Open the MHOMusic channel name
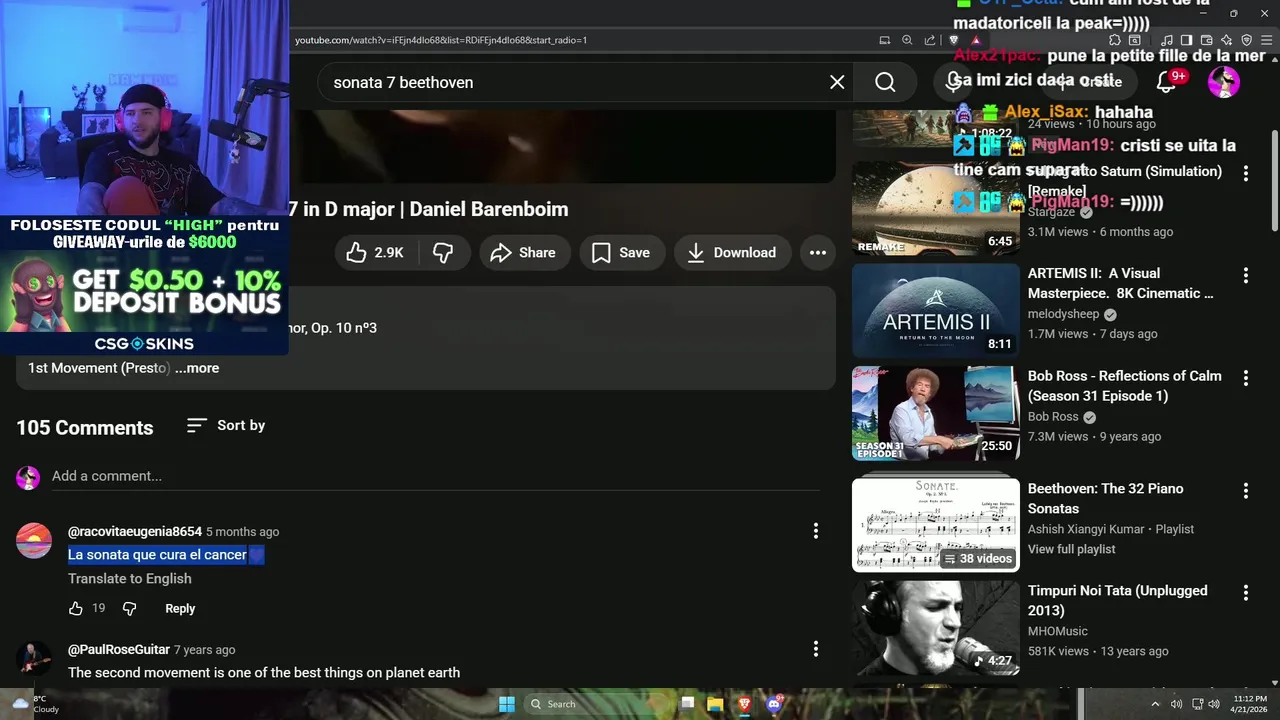 coord(1058,631)
